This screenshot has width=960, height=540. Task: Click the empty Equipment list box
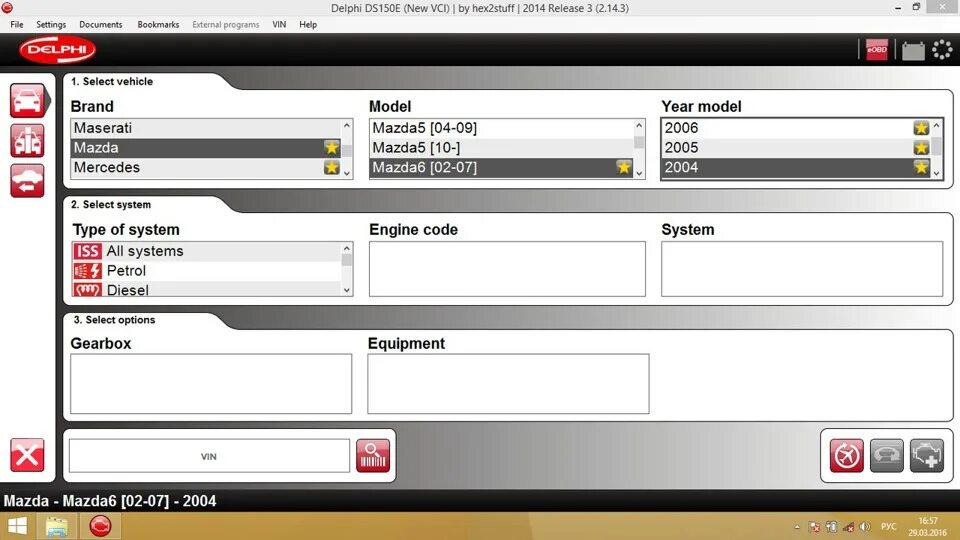pos(508,383)
